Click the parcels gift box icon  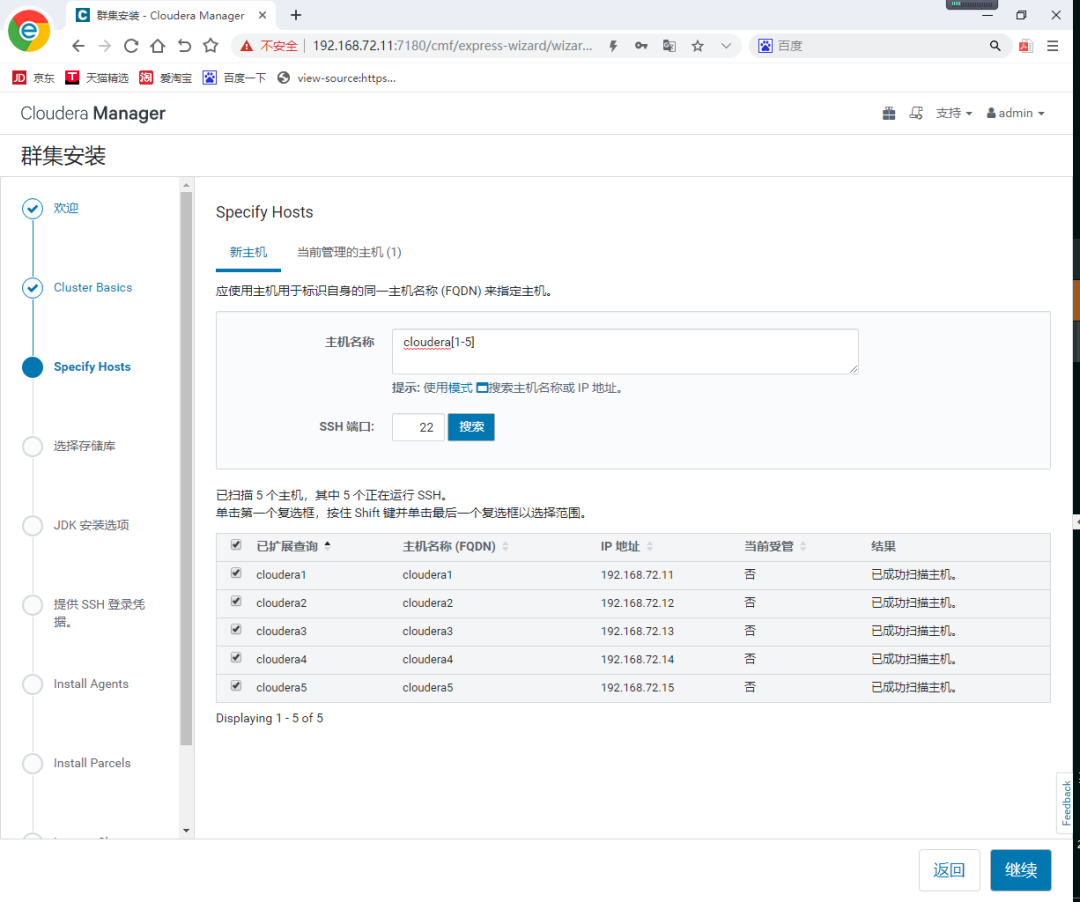click(889, 114)
